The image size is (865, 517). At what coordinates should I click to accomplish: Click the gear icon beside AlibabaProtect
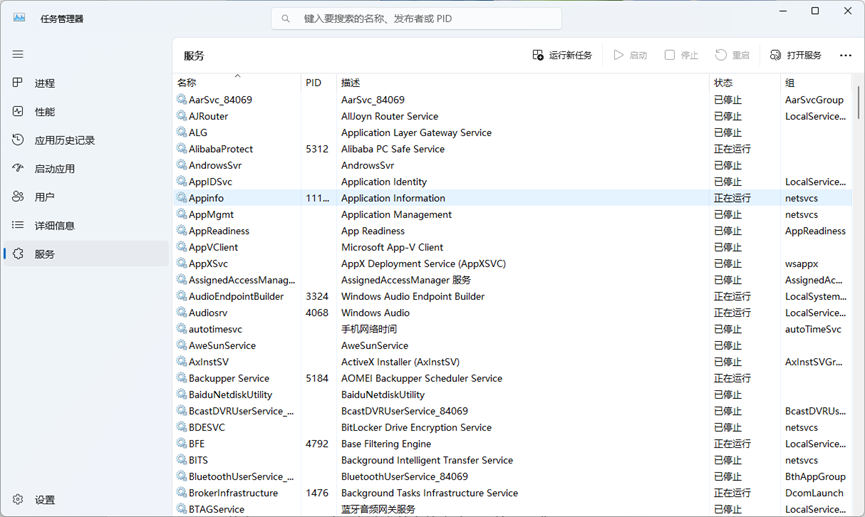pyautogui.click(x=181, y=148)
